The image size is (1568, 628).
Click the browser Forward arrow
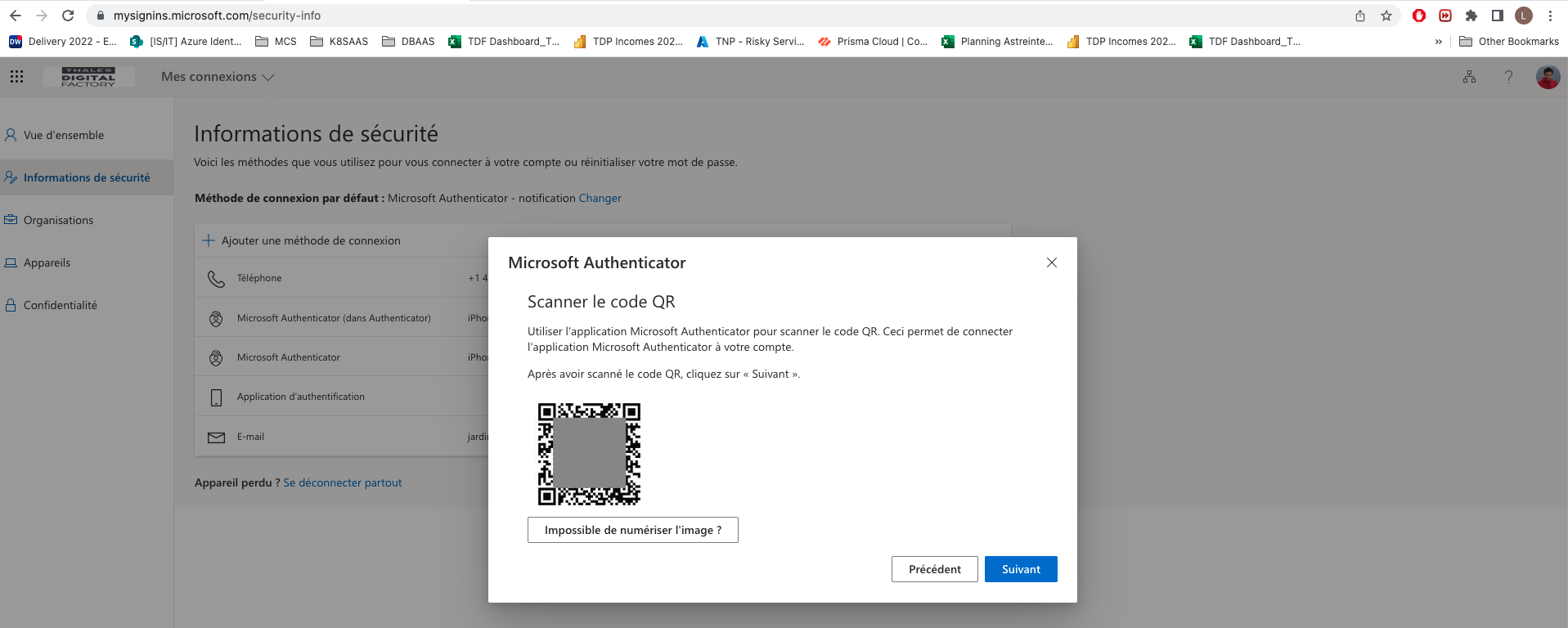42,16
